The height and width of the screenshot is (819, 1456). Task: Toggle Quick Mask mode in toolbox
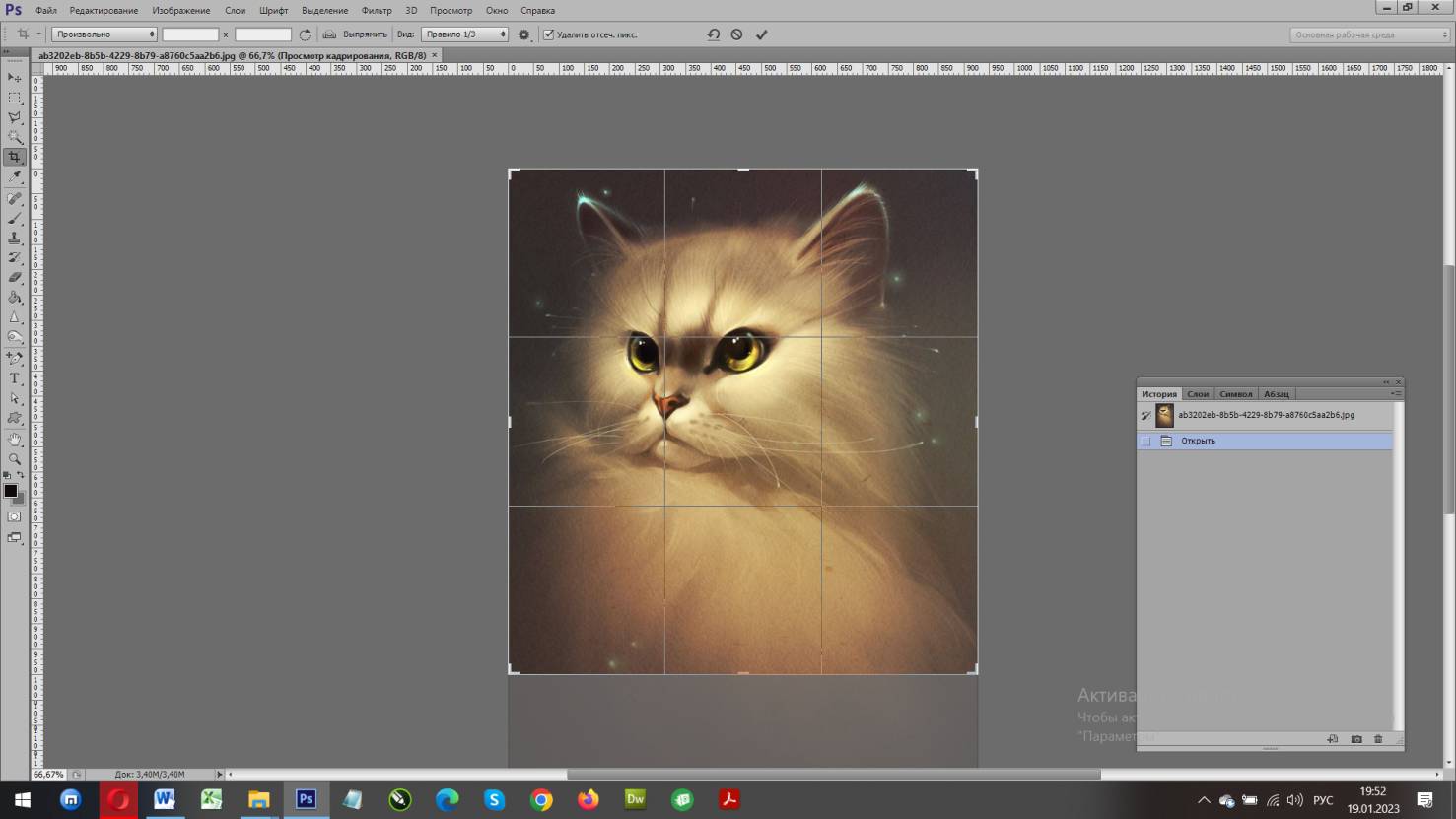click(15, 516)
